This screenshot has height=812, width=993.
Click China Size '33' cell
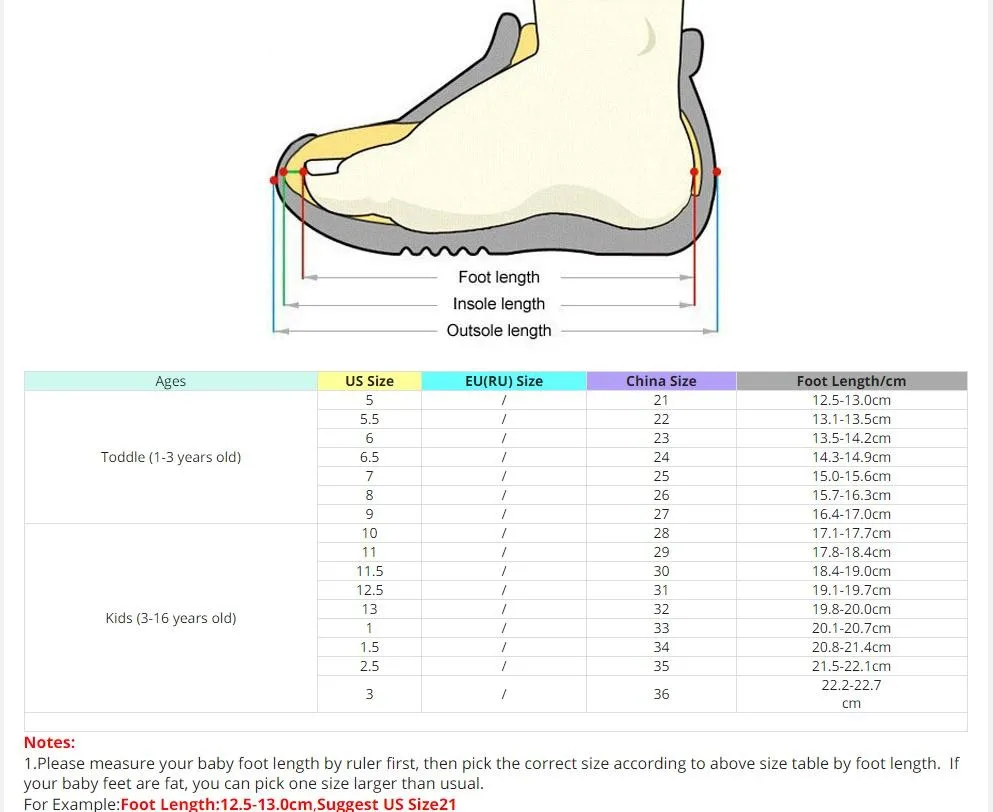point(661,628)
